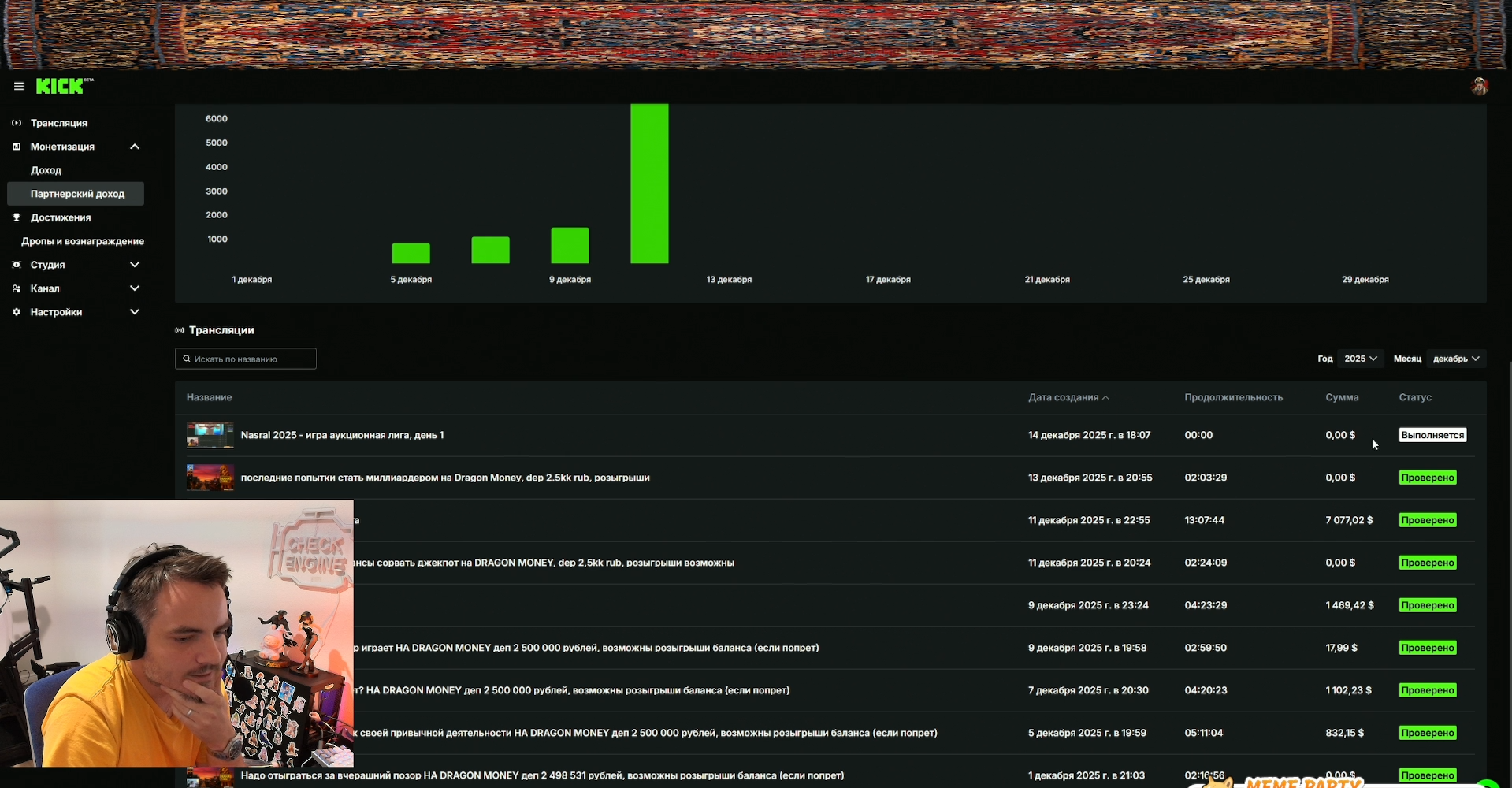Click the Канал icon in sidebar
1512x788 pixels.
(x=17, y=288)
